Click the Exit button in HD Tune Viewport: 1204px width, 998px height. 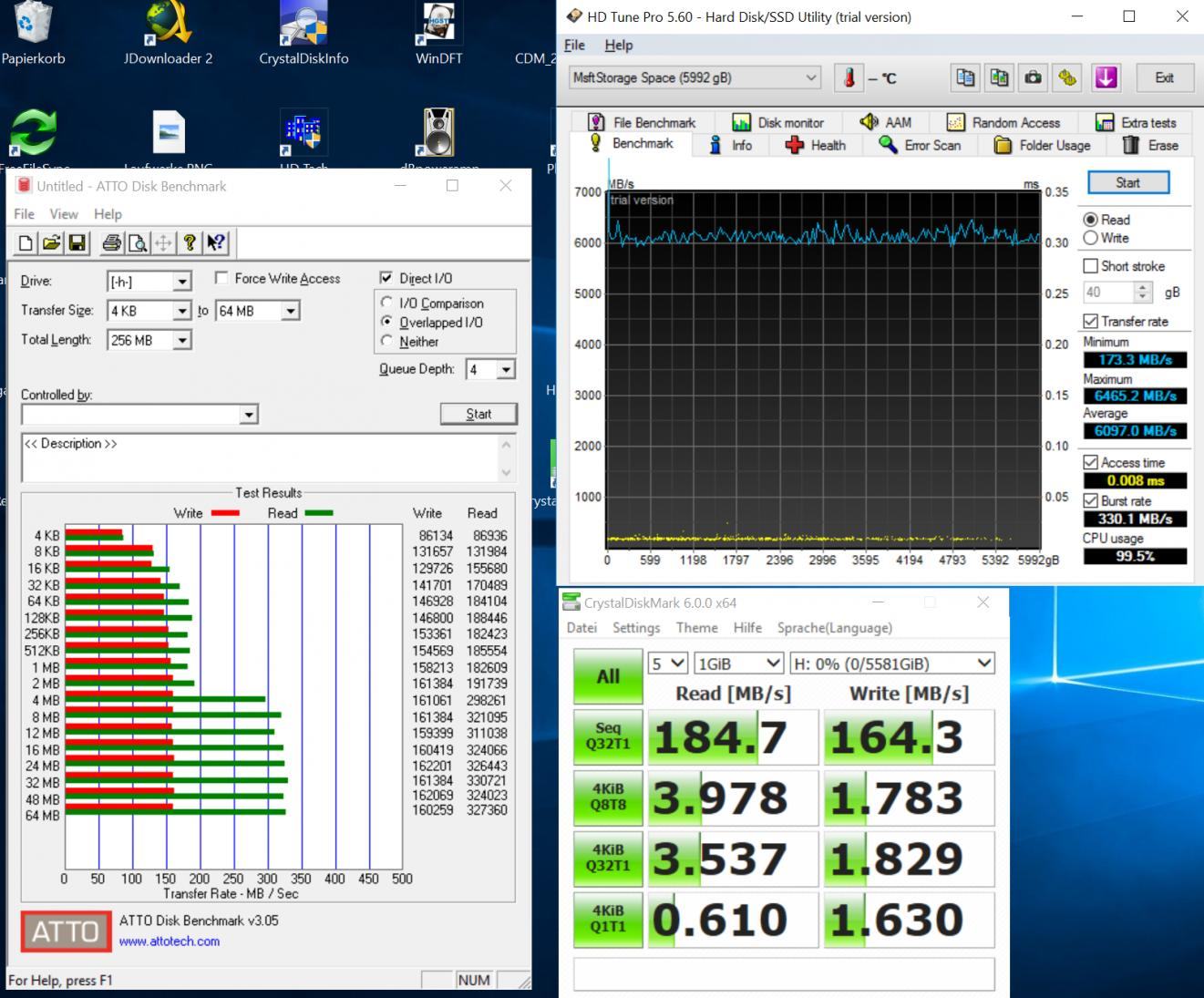[x=1164, y=77]
